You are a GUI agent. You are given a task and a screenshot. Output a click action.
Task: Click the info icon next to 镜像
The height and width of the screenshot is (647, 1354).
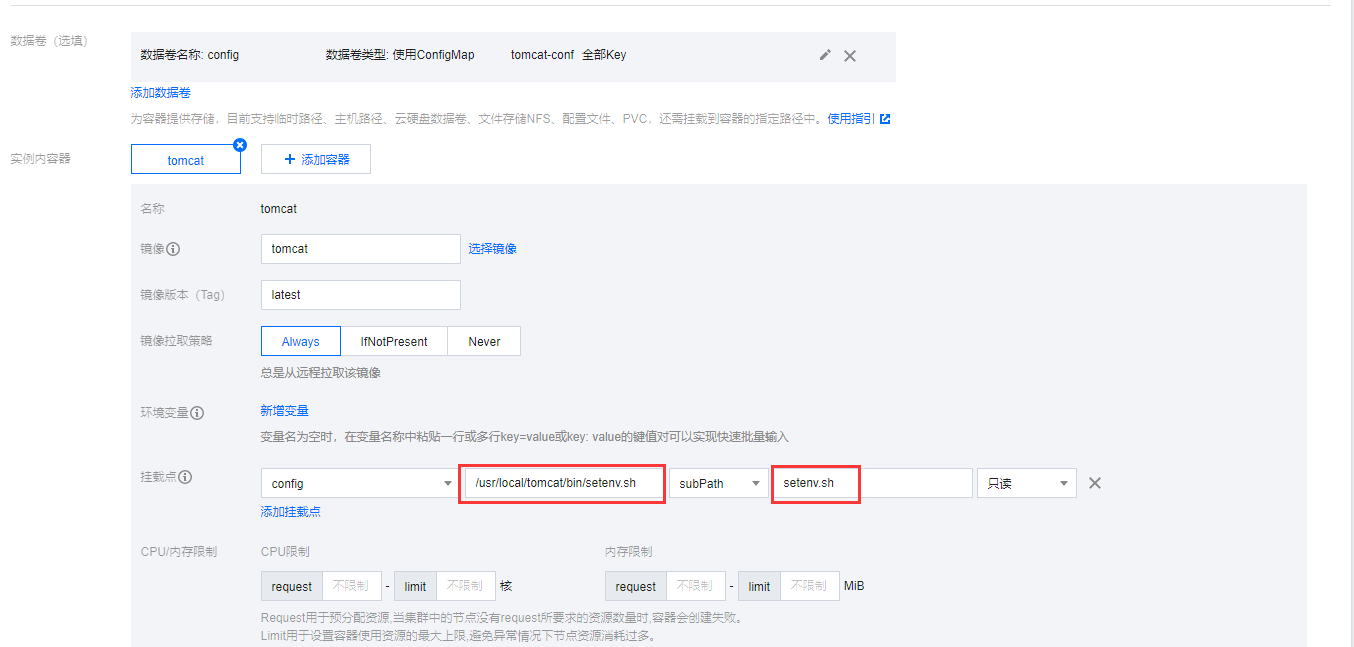(174, 249)
